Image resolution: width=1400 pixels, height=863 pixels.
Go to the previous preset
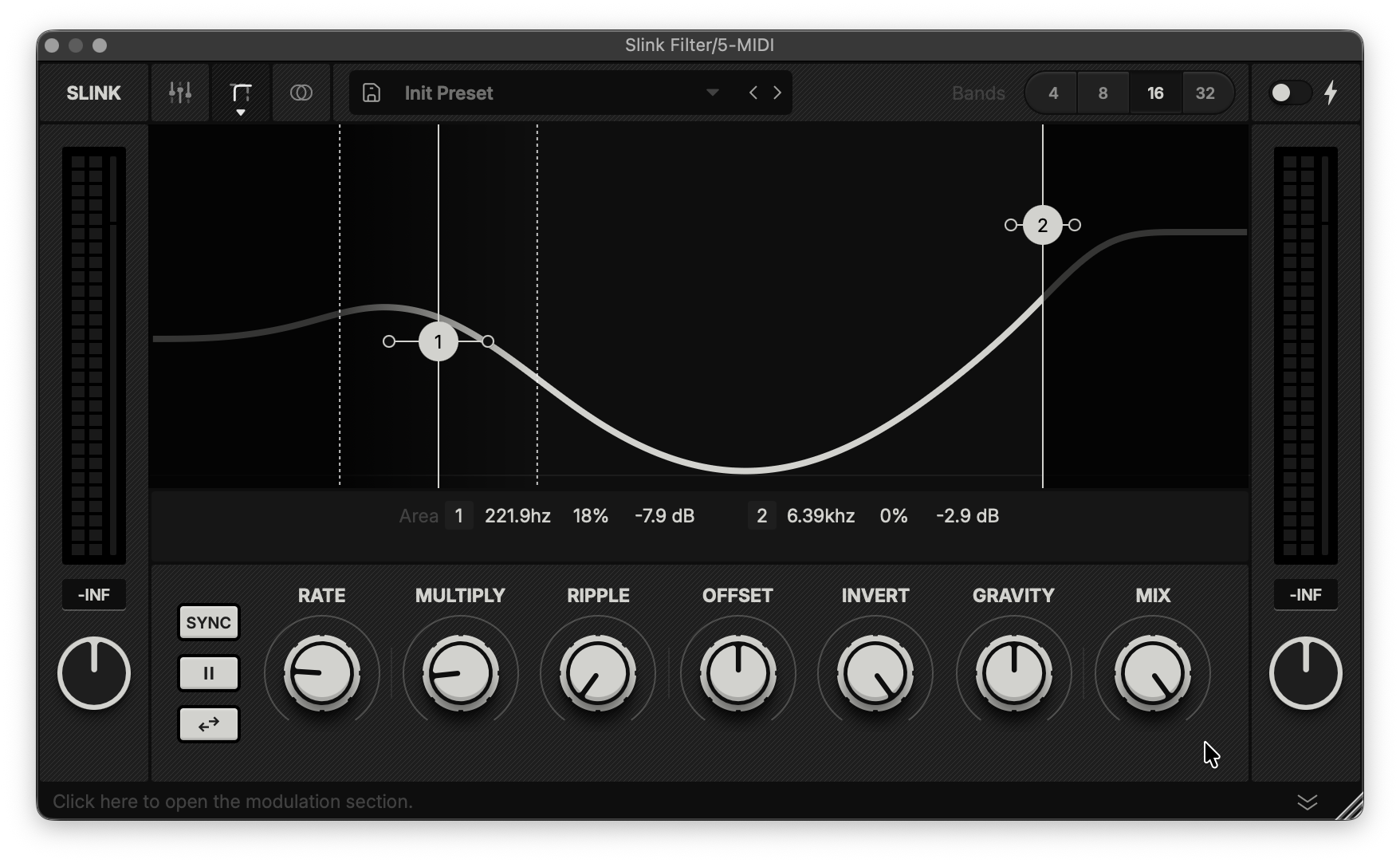pos(753,93)
